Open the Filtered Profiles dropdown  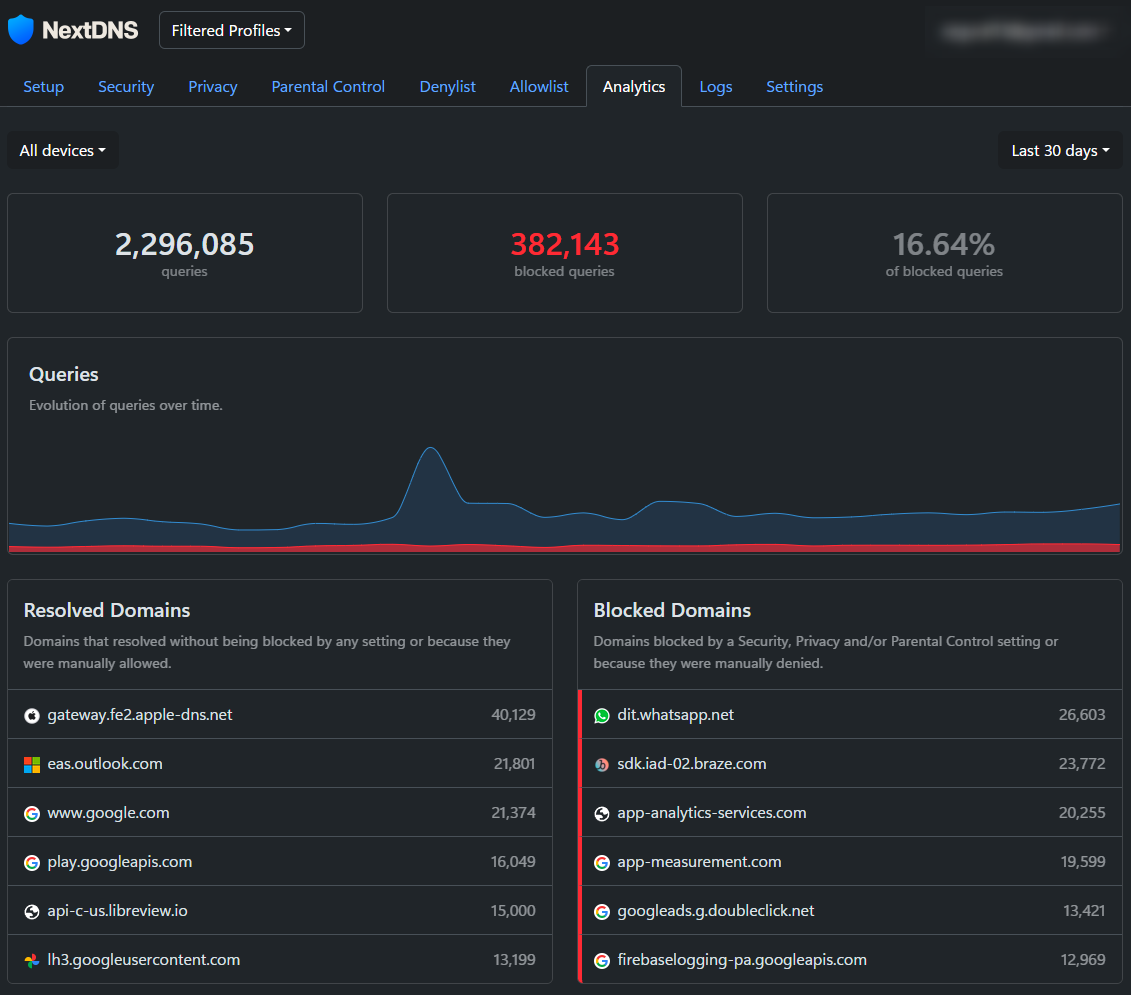coord(231,30)
